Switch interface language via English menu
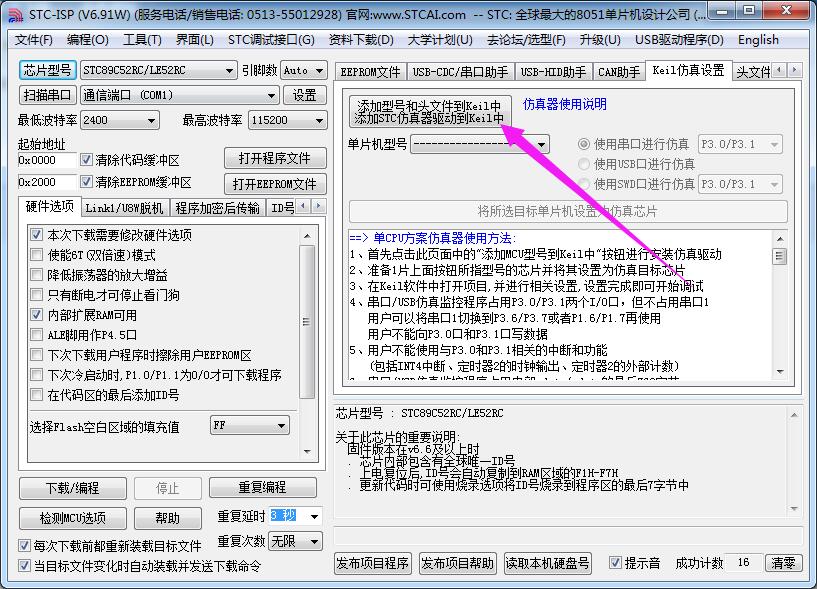 [758, 40]
